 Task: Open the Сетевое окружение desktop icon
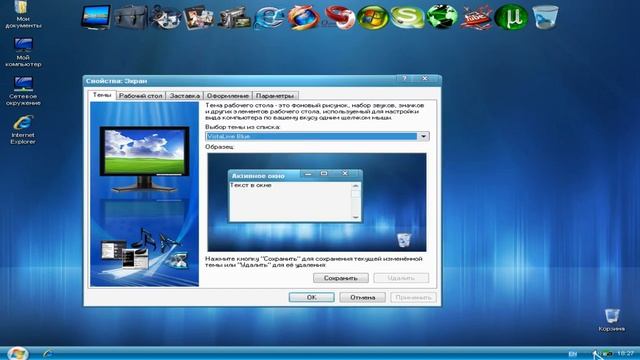point(23,91)
